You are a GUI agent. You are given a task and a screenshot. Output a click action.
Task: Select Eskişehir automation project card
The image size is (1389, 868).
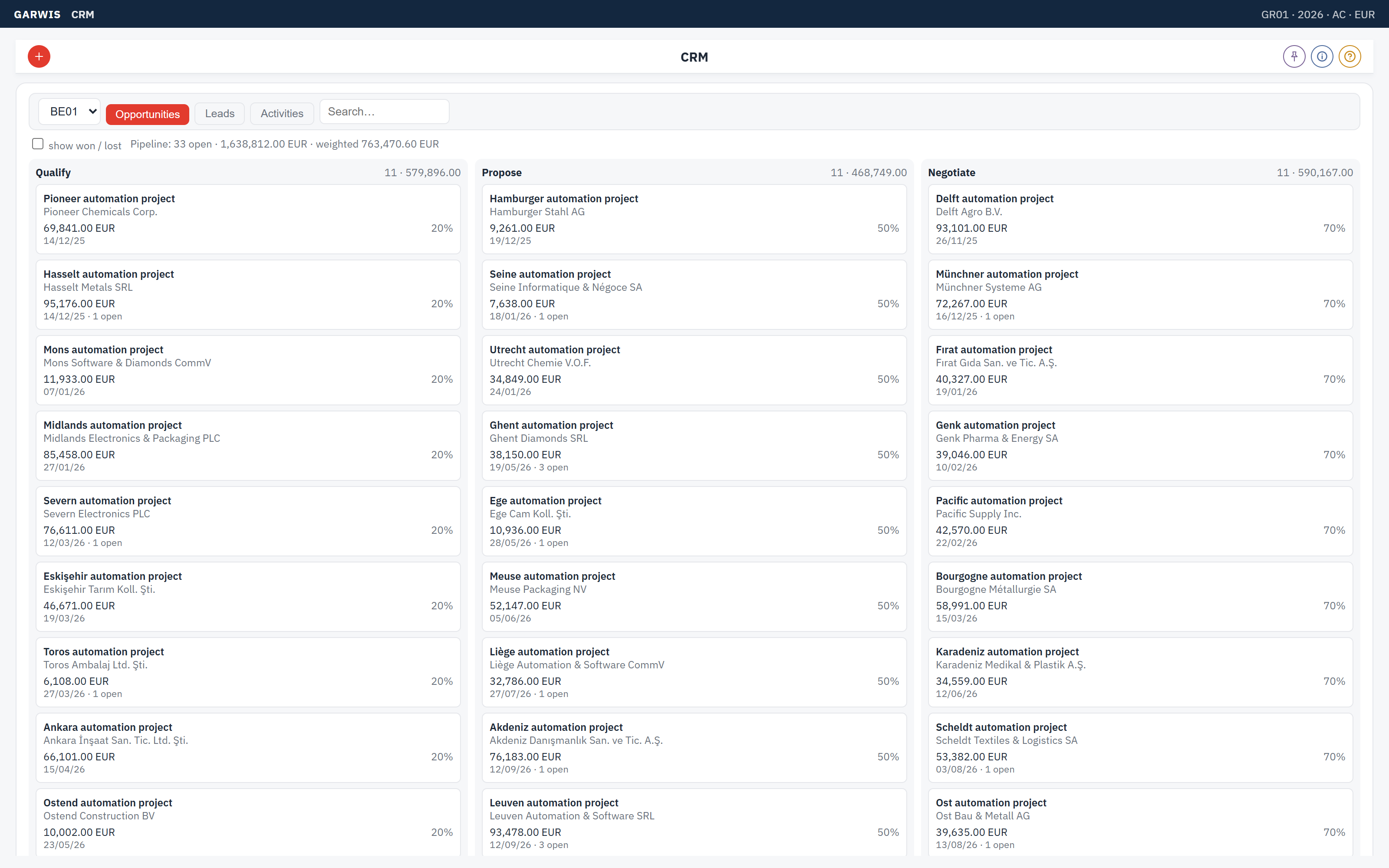(x=248, y=596)
